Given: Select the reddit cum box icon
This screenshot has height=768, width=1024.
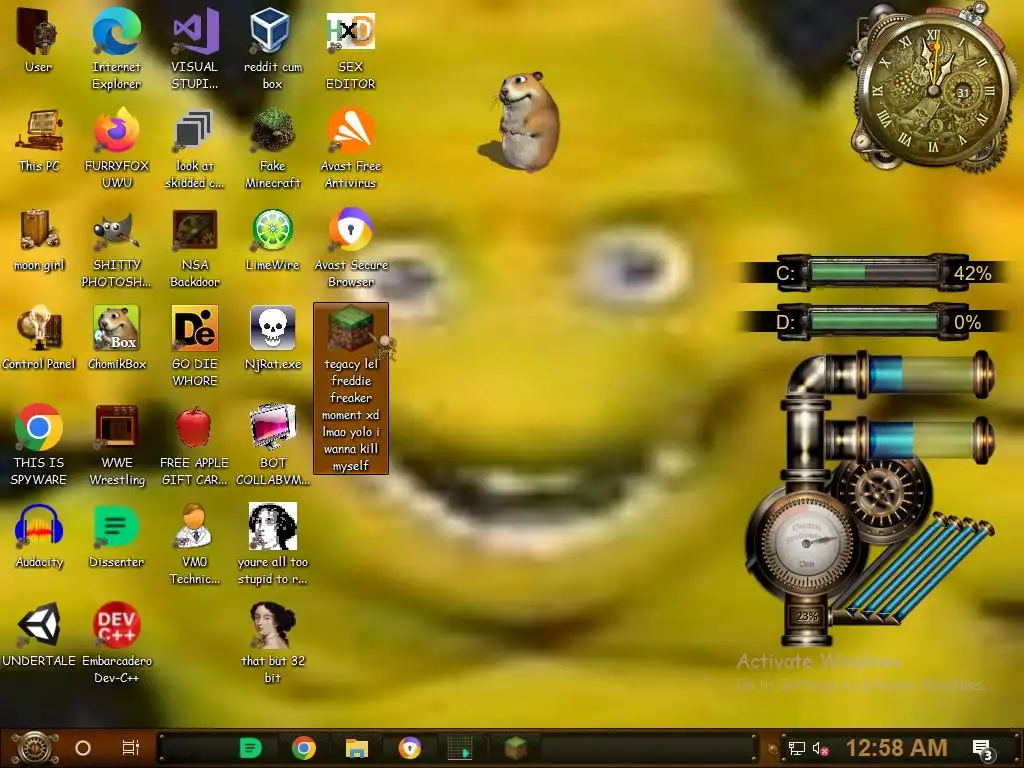Looking at the screenshot, I should click(x=272, y=48).
